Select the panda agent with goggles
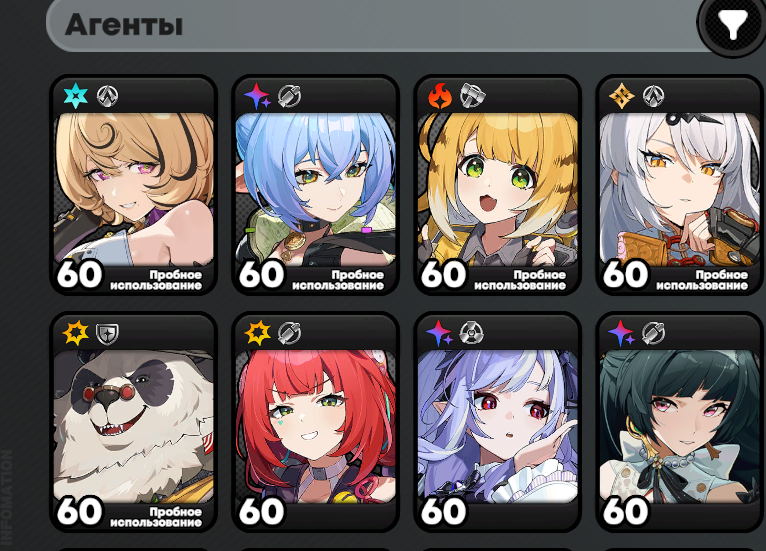 [134, 426]
